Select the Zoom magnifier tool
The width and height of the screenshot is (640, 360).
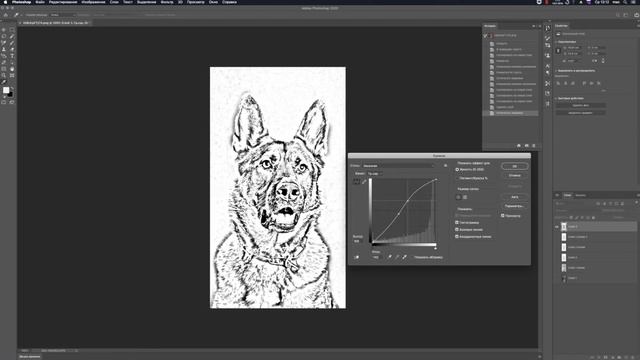pyautogui.click(x=4, y=75)
